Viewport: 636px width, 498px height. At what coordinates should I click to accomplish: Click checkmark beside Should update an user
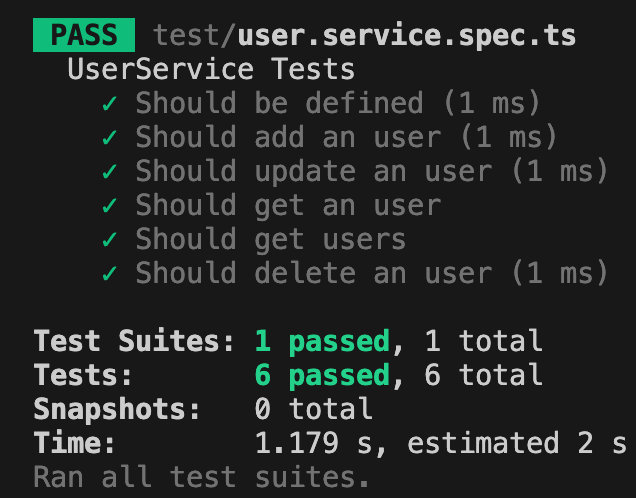[110, 172]
